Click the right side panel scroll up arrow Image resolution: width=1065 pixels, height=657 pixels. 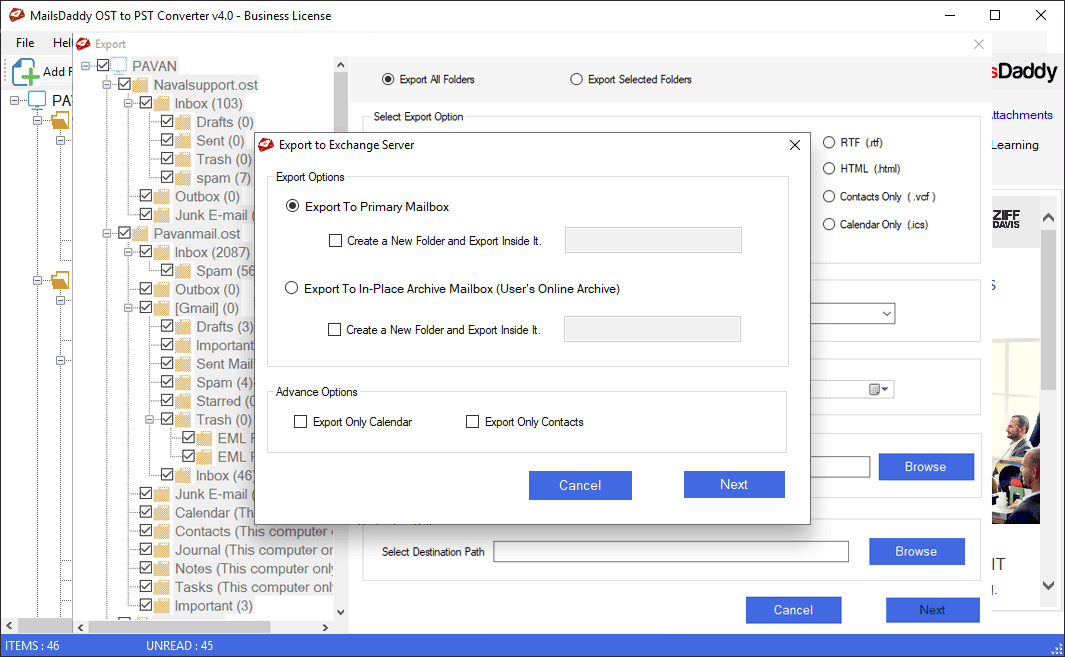click(x=1049, y=217)
